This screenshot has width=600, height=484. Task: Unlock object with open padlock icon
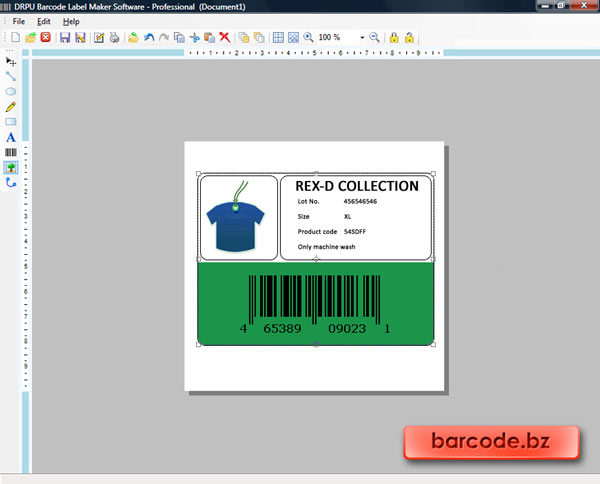tap(409, 37)
